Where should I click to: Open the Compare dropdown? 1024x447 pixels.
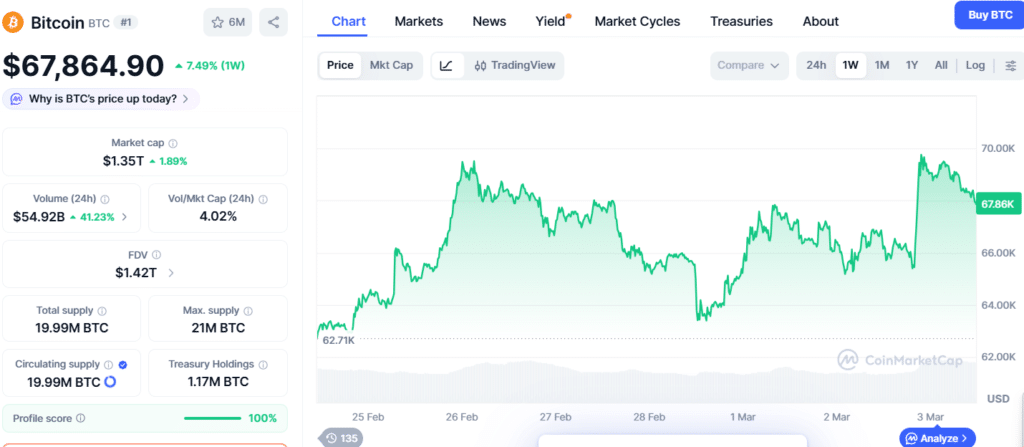749,65
